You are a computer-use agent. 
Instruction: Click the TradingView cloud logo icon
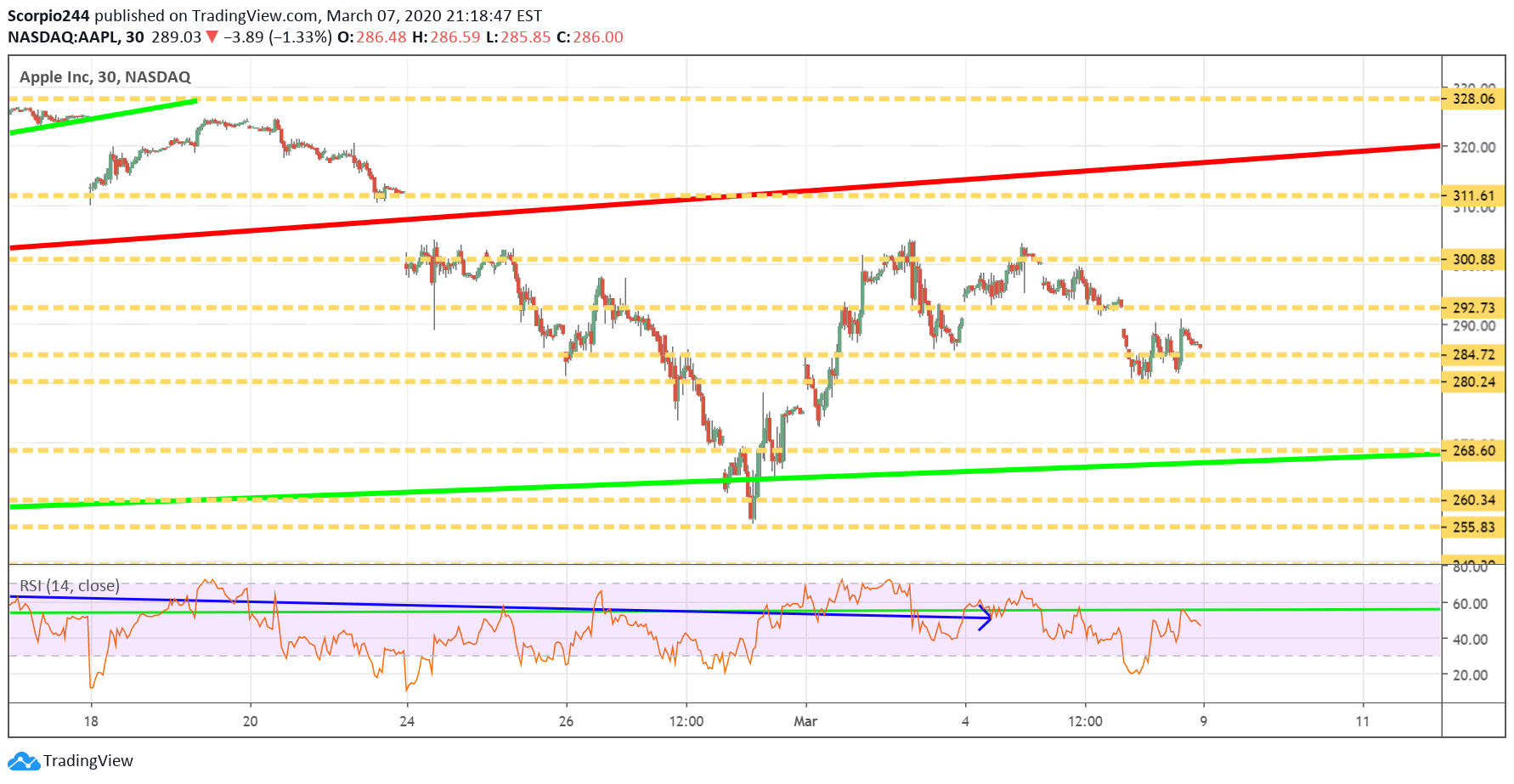(24, 760)
